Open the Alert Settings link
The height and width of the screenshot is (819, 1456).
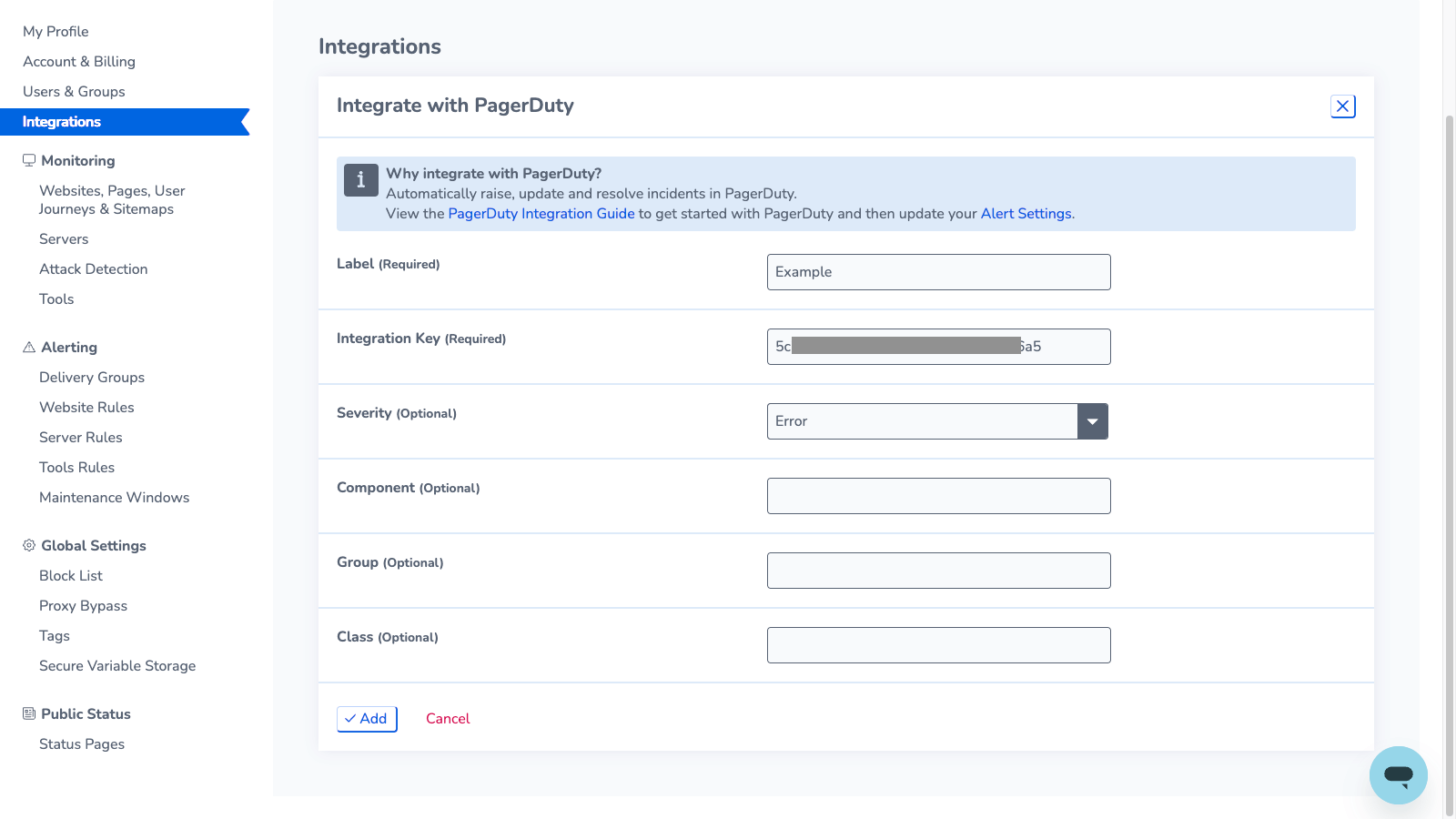click(1026, 214)
